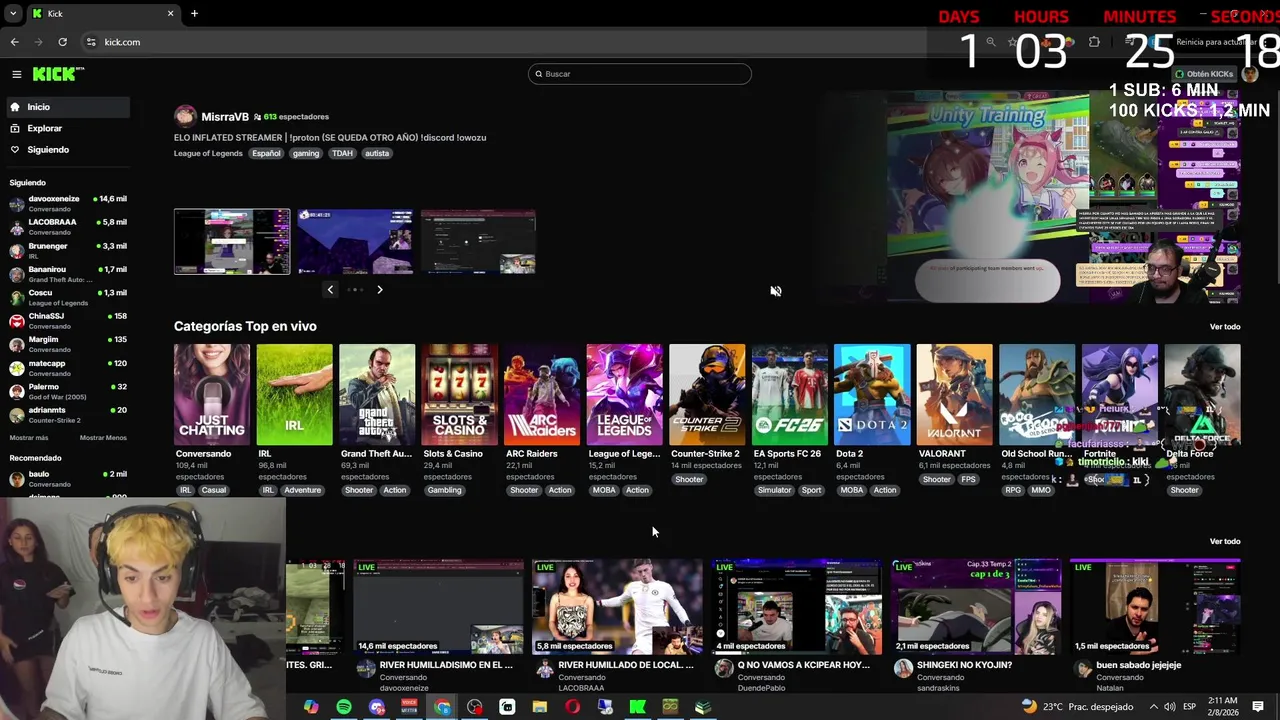
Task: Open Chrome from the taskbar
Action: click(x=442, y=707)
